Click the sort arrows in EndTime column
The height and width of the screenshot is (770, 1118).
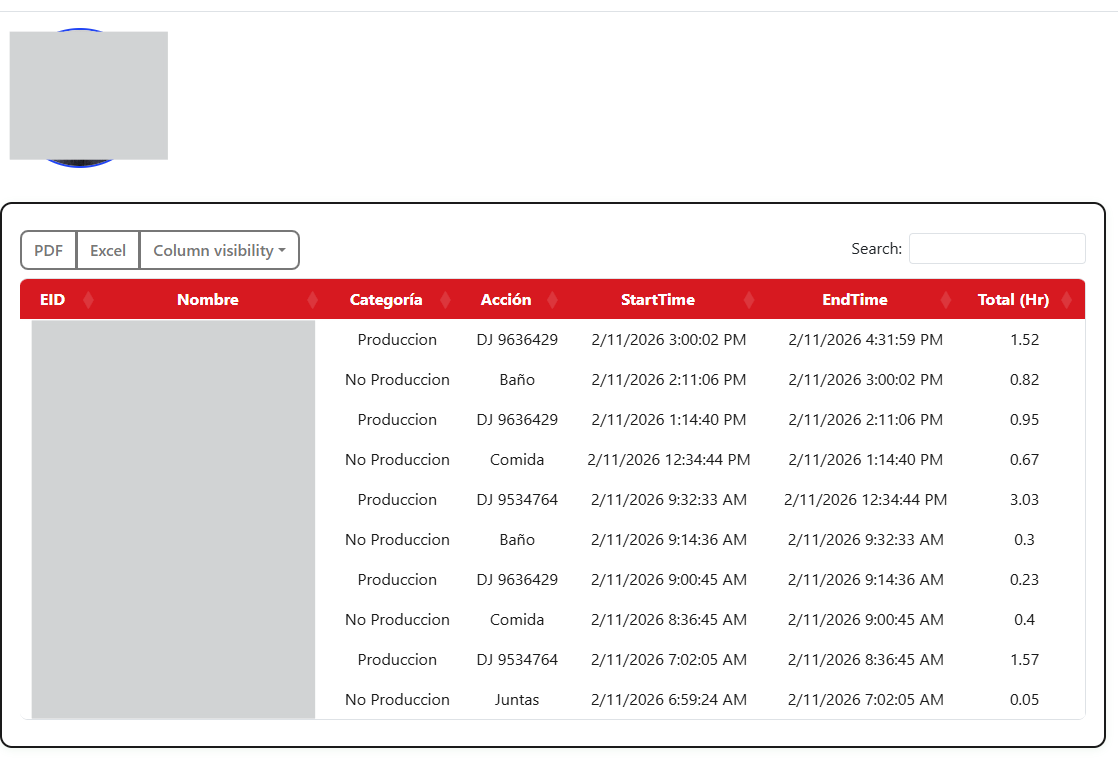946,300
